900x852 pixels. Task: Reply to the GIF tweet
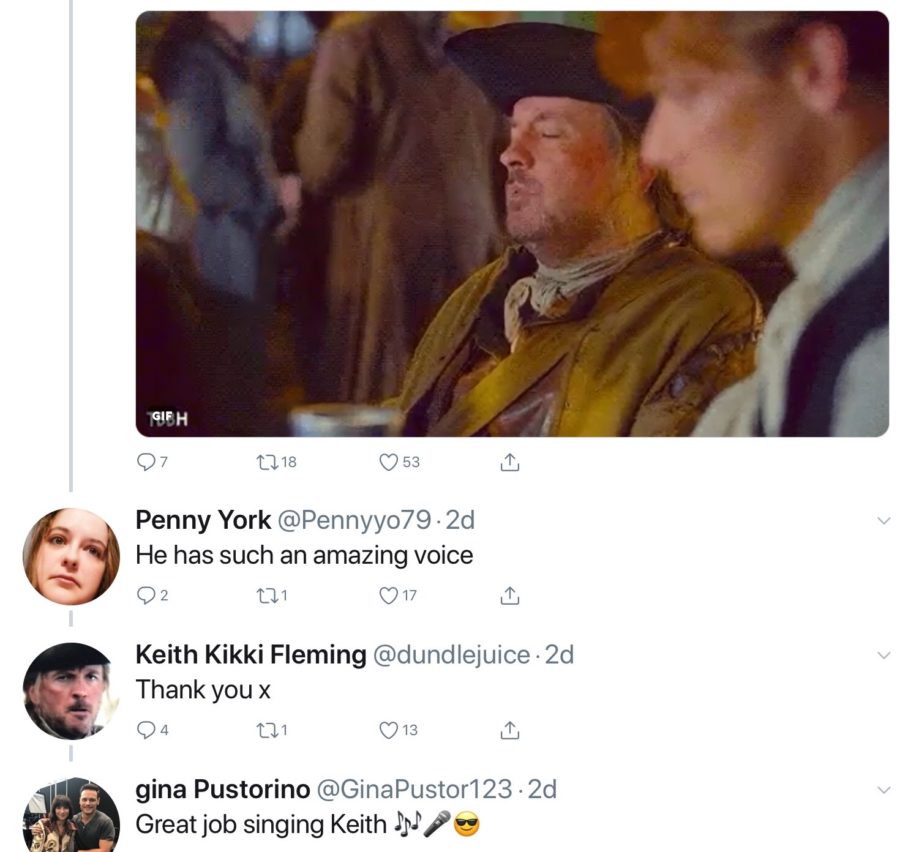point(147,462)
